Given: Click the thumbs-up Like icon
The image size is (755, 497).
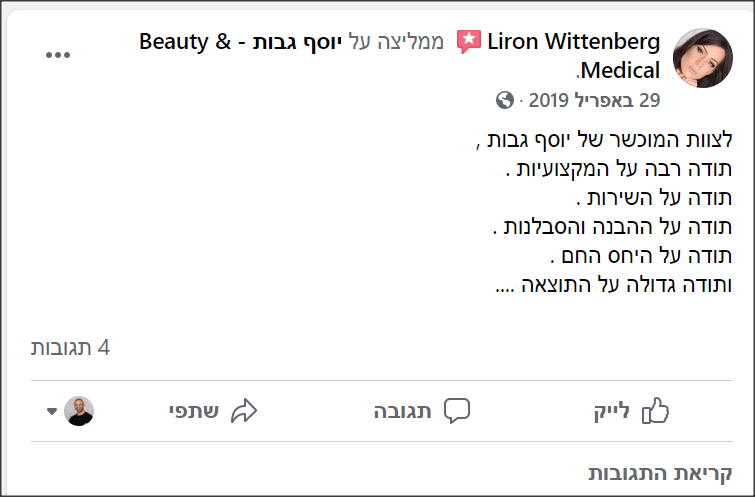Looking at the screenshot, I should [655, 411].
